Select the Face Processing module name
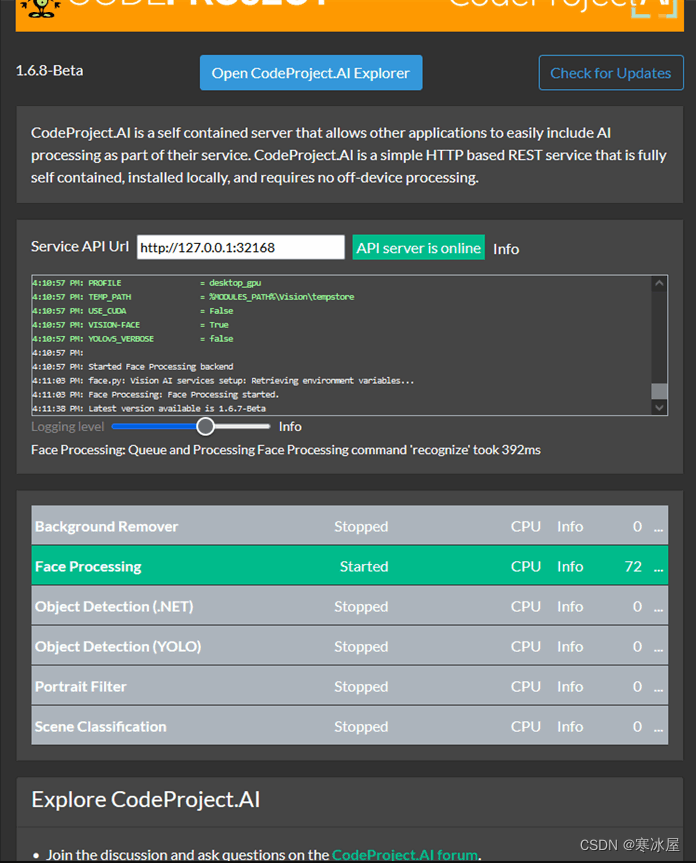Image resolution: width=696 pixels, height=863 pixels. point(88,566)
